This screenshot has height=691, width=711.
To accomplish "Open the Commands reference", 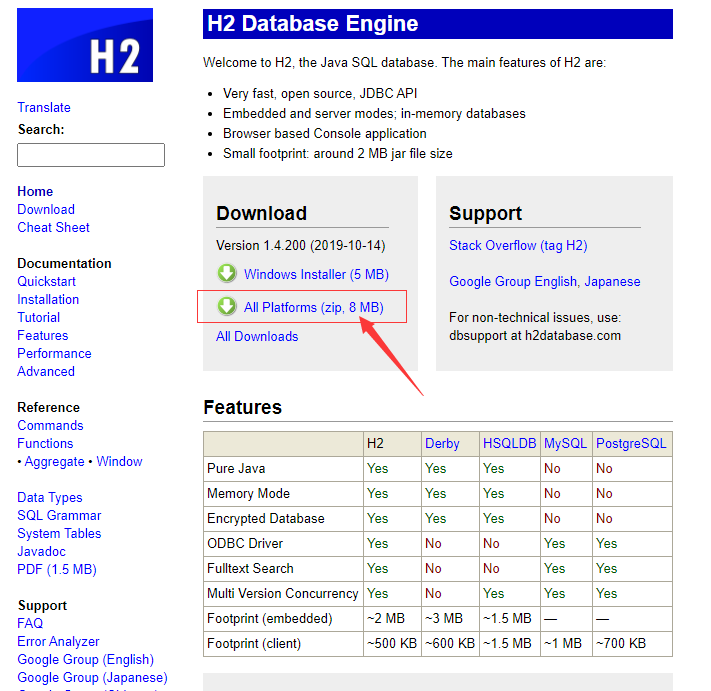I will coord(50,425).
